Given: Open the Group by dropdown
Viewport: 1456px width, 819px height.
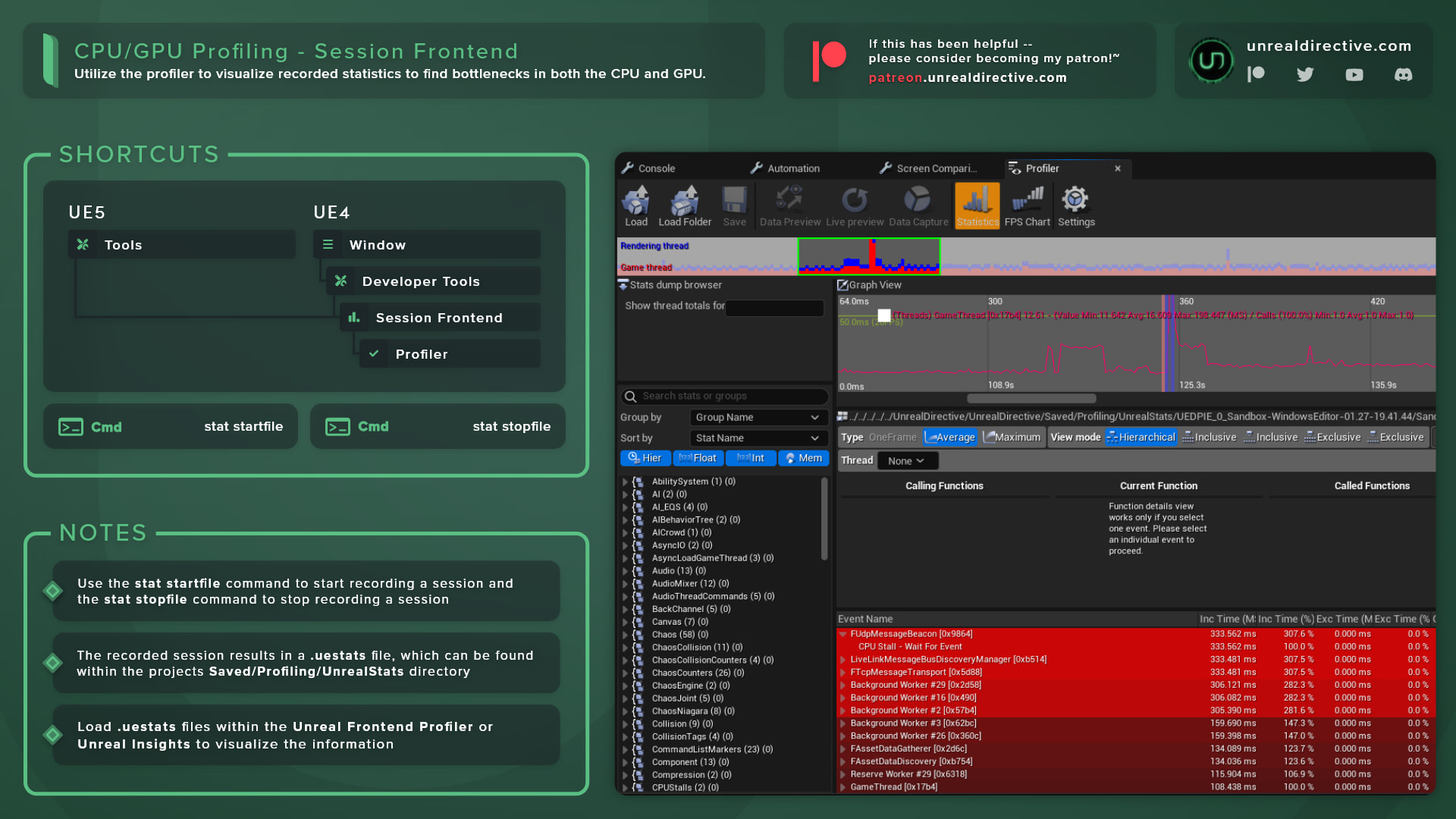Looking at the screenshot, I should click(757, 418).
